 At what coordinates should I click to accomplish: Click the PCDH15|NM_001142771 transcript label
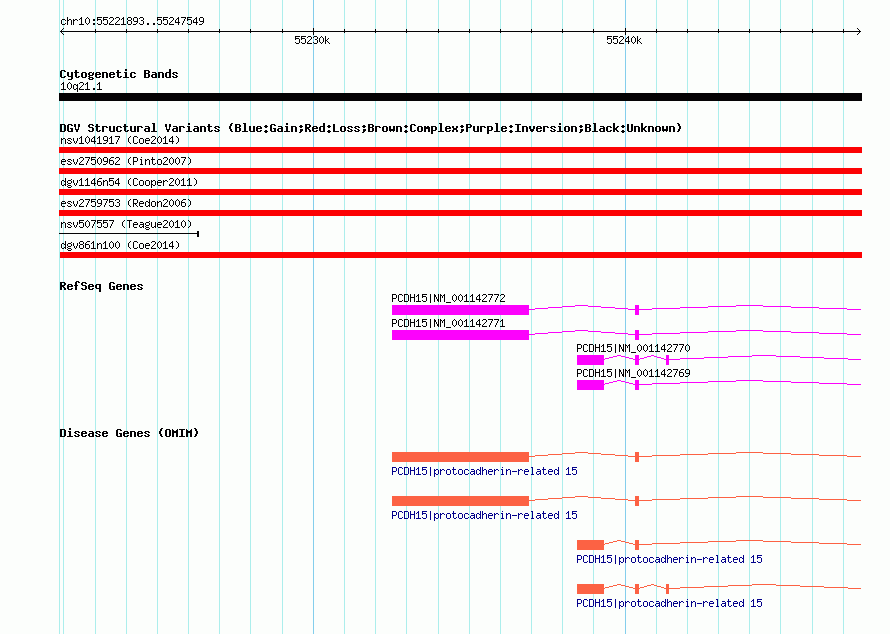point(448,323)
